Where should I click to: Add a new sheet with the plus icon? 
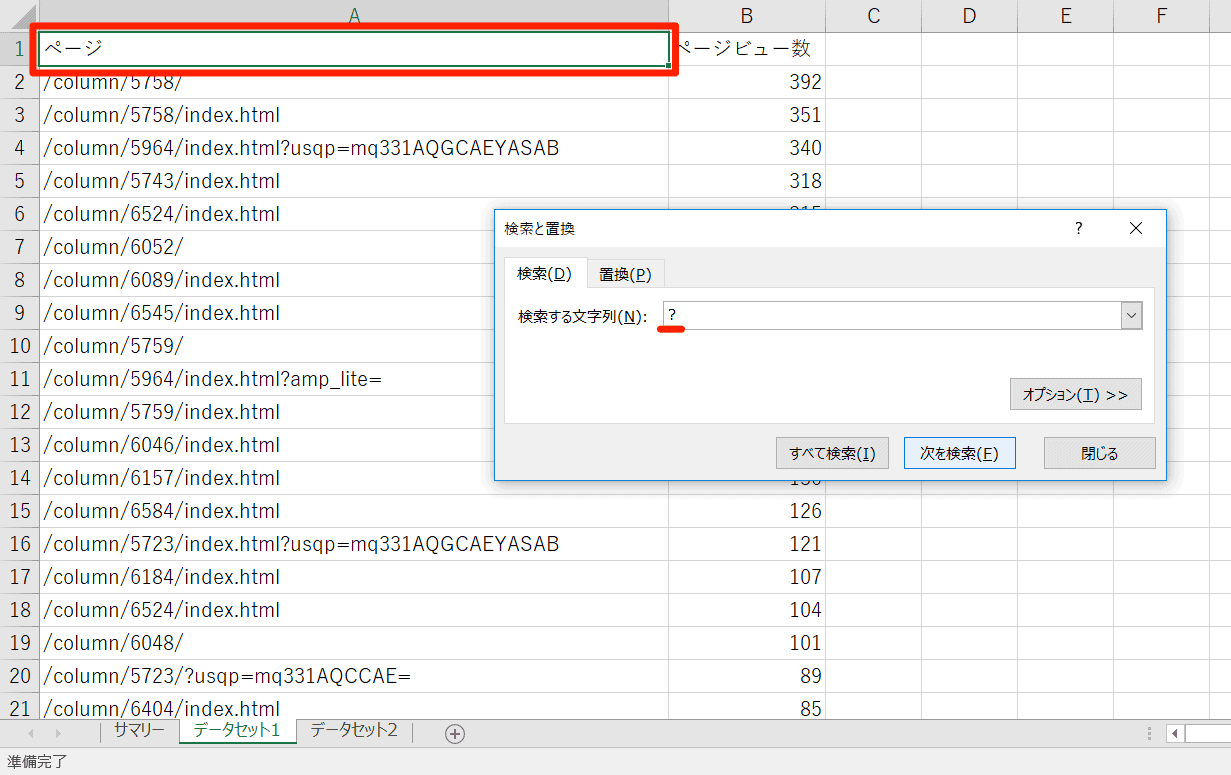pos(455,733)
